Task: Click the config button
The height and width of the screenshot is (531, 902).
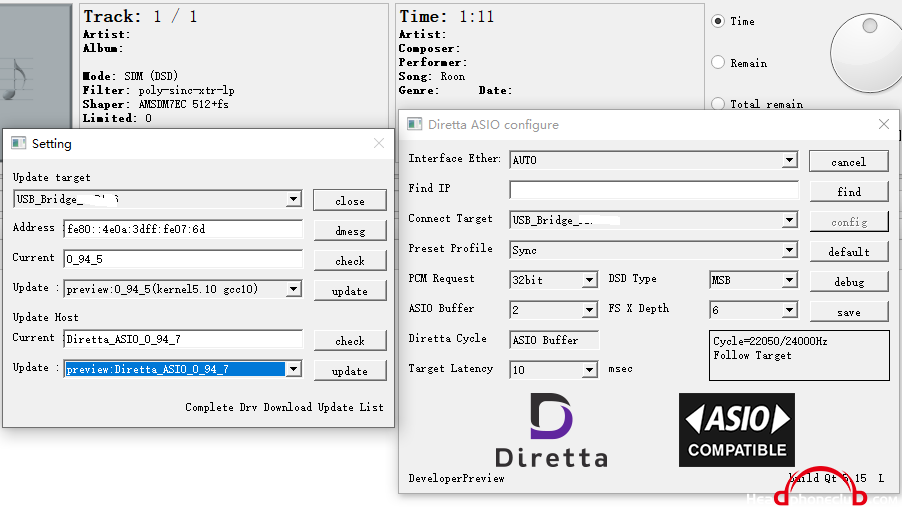Action: 849,221
